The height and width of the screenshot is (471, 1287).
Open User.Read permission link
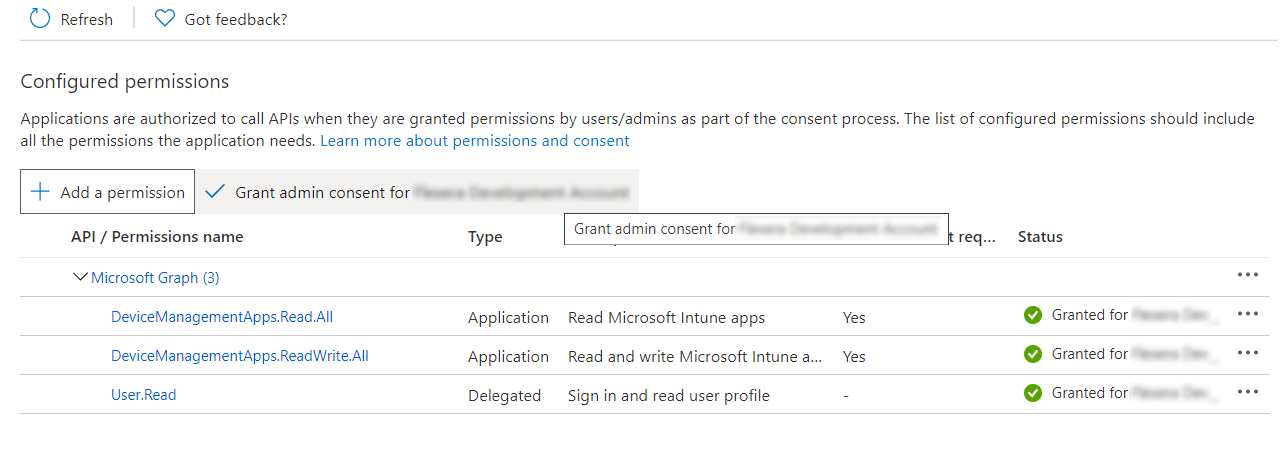(144, 395)
